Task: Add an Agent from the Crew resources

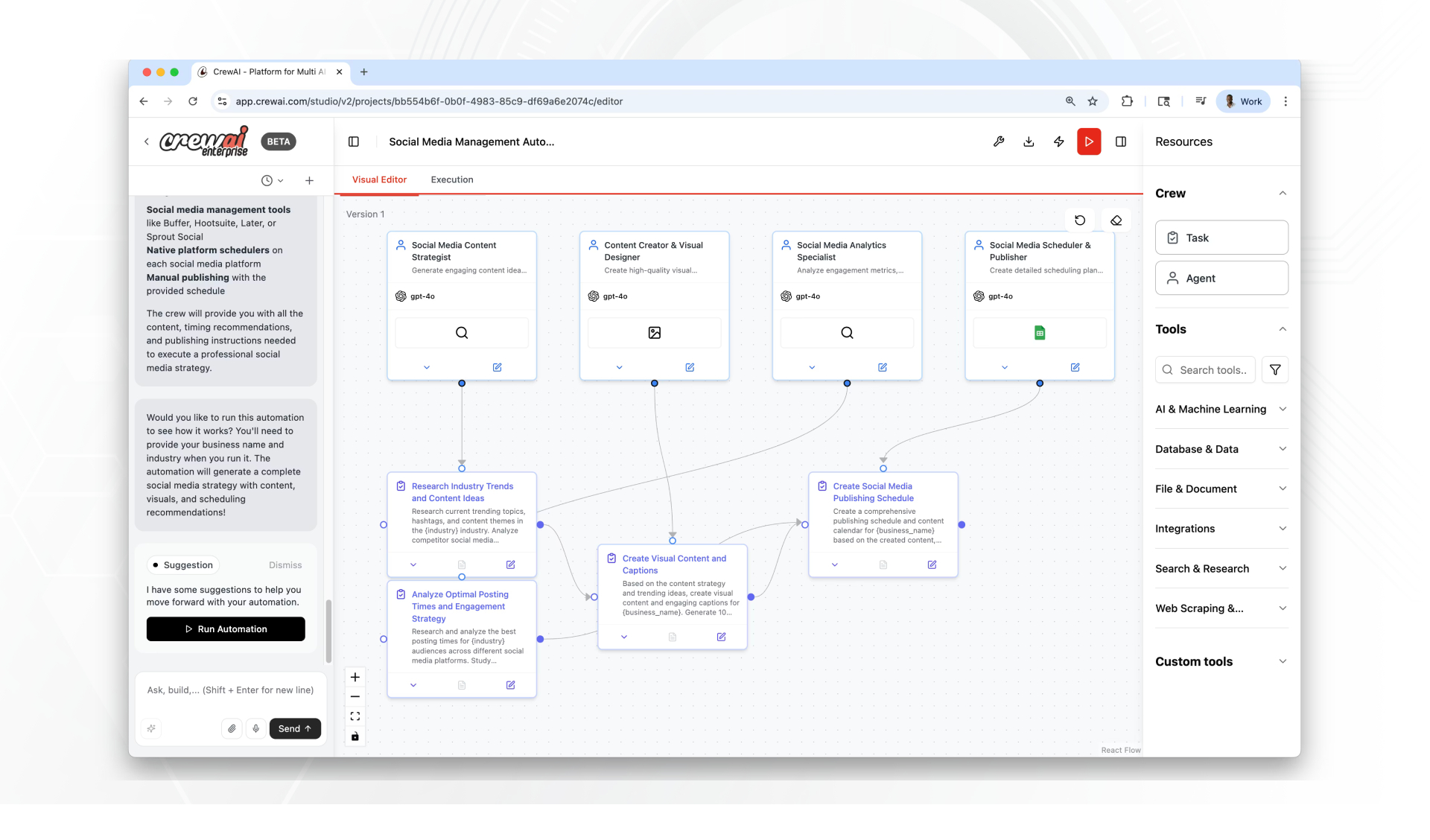Action: pos(1221,278)
